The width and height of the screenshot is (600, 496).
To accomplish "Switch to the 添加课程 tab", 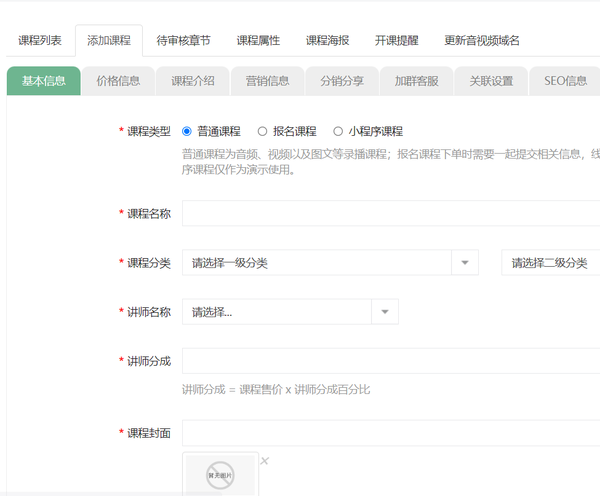I will pos(109,41).
